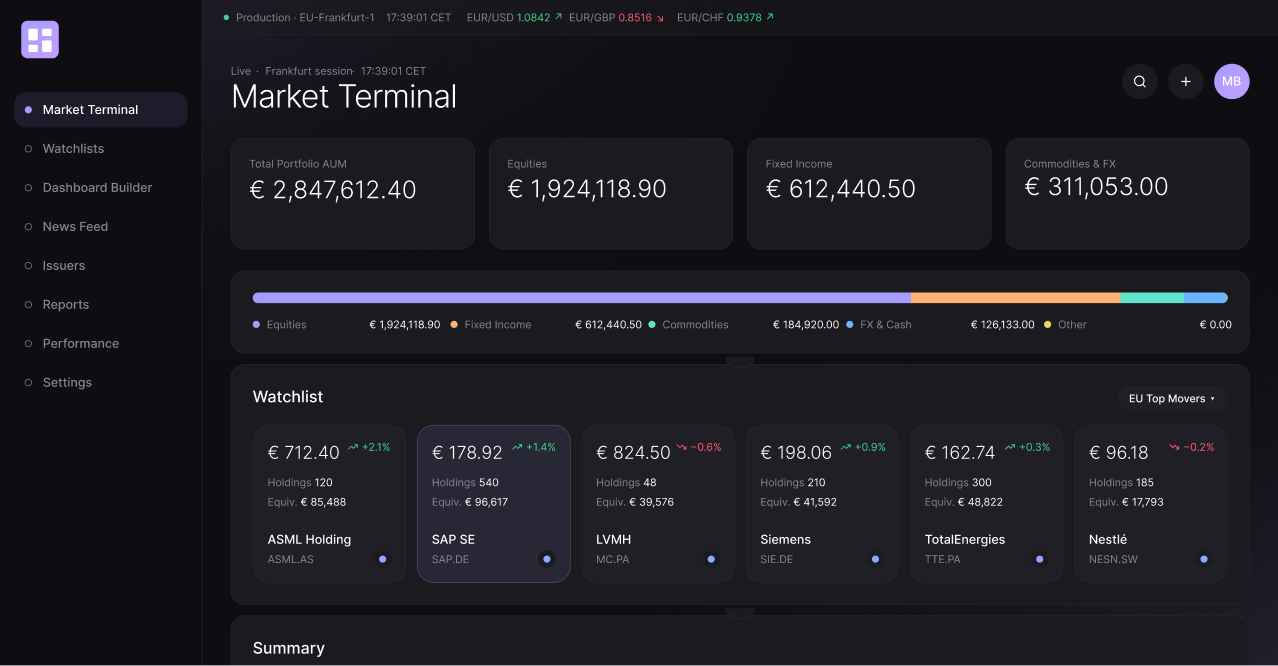
Task: Click the orange Fixed Income bar segment
Action: (x=1016, y=298)
